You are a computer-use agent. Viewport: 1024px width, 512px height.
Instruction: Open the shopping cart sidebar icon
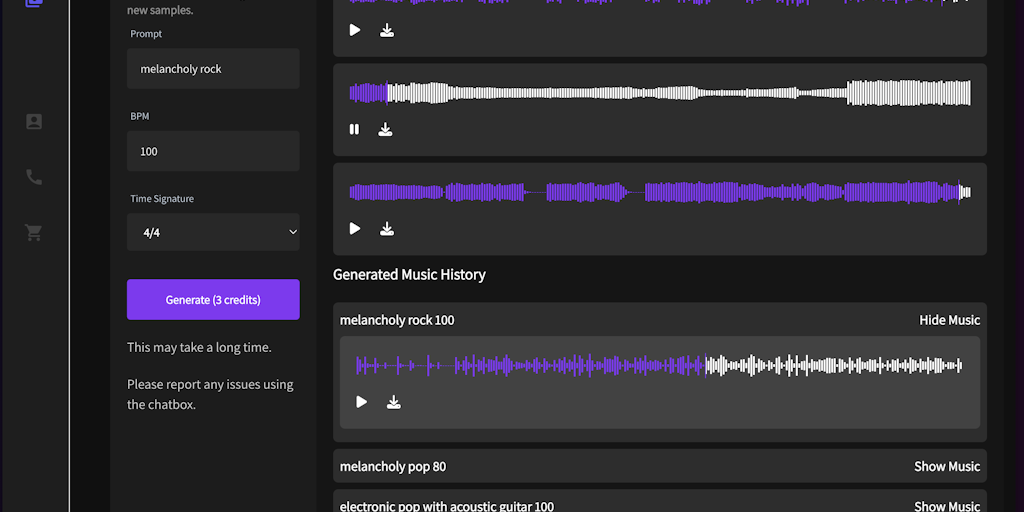tap(34, 233)
